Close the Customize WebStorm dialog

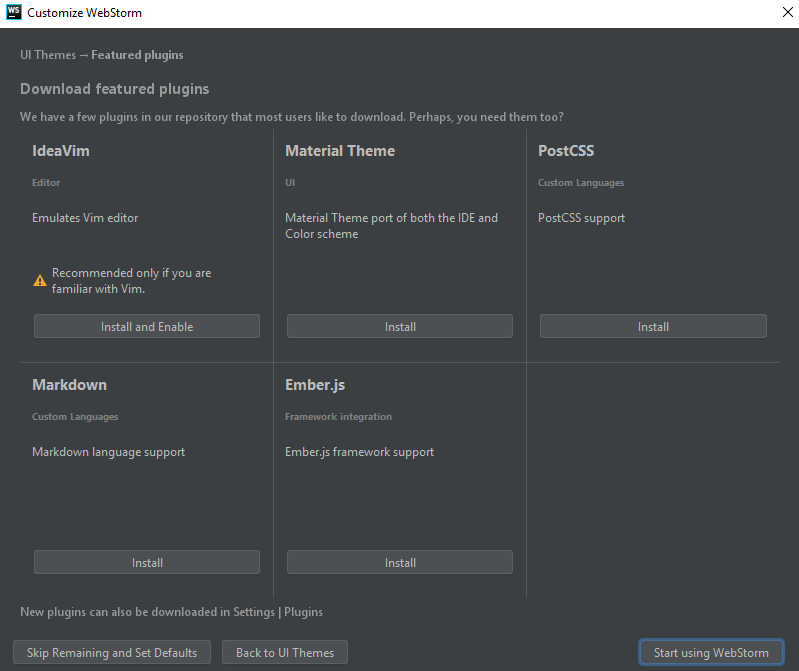[x=787, y=12]
